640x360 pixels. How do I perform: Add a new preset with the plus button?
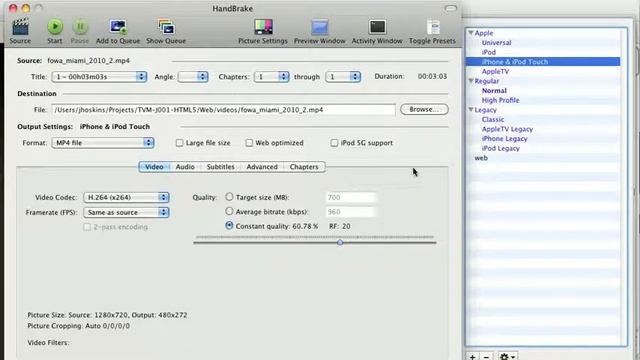tap(472, 356)
